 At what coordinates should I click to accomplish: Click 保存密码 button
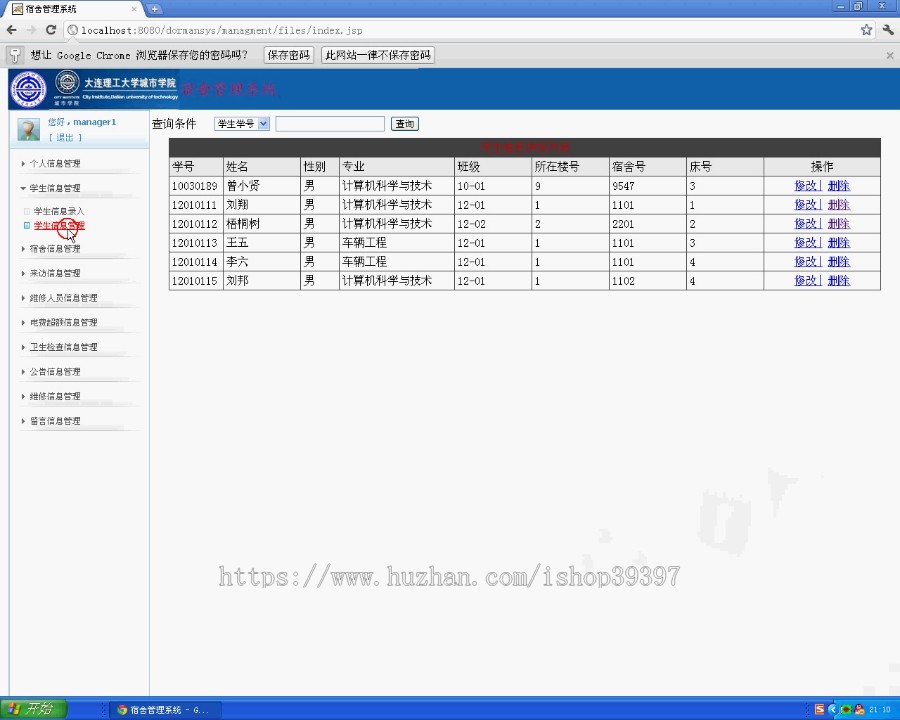[289, 55]
